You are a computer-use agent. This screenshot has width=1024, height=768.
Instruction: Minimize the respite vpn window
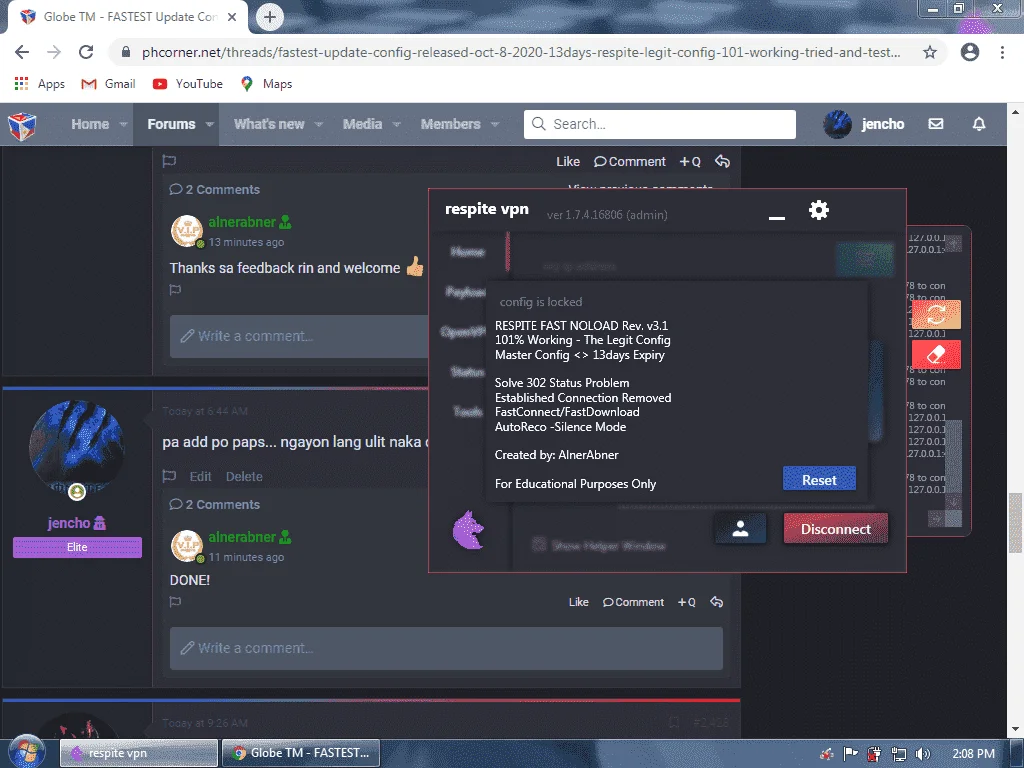(776, 218)
